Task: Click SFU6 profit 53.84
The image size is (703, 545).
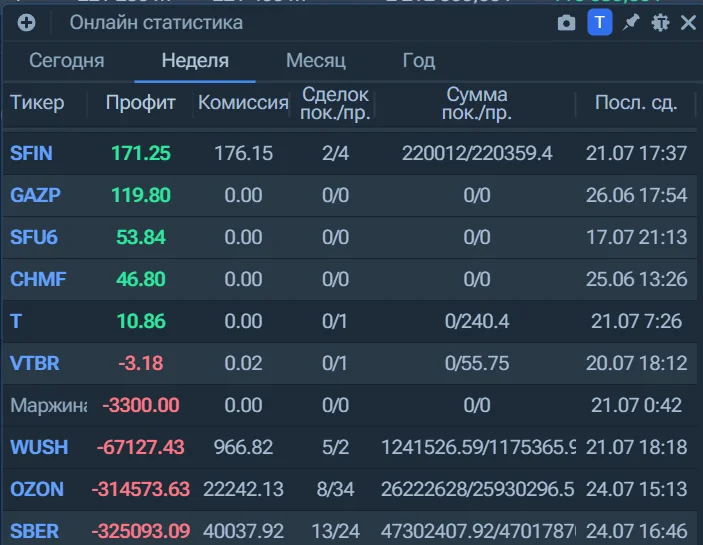Action: [x=141, y=237]
